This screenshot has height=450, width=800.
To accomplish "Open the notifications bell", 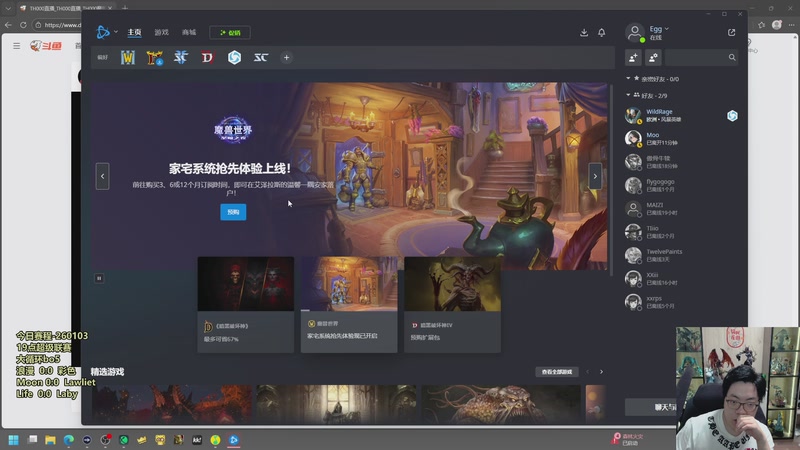I will pos(602,33).
